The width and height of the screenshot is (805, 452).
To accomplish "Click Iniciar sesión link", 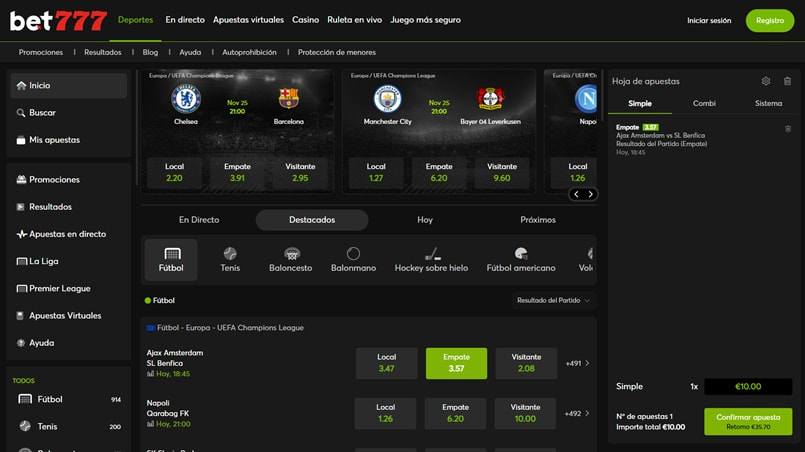I will tap(709, 21).
